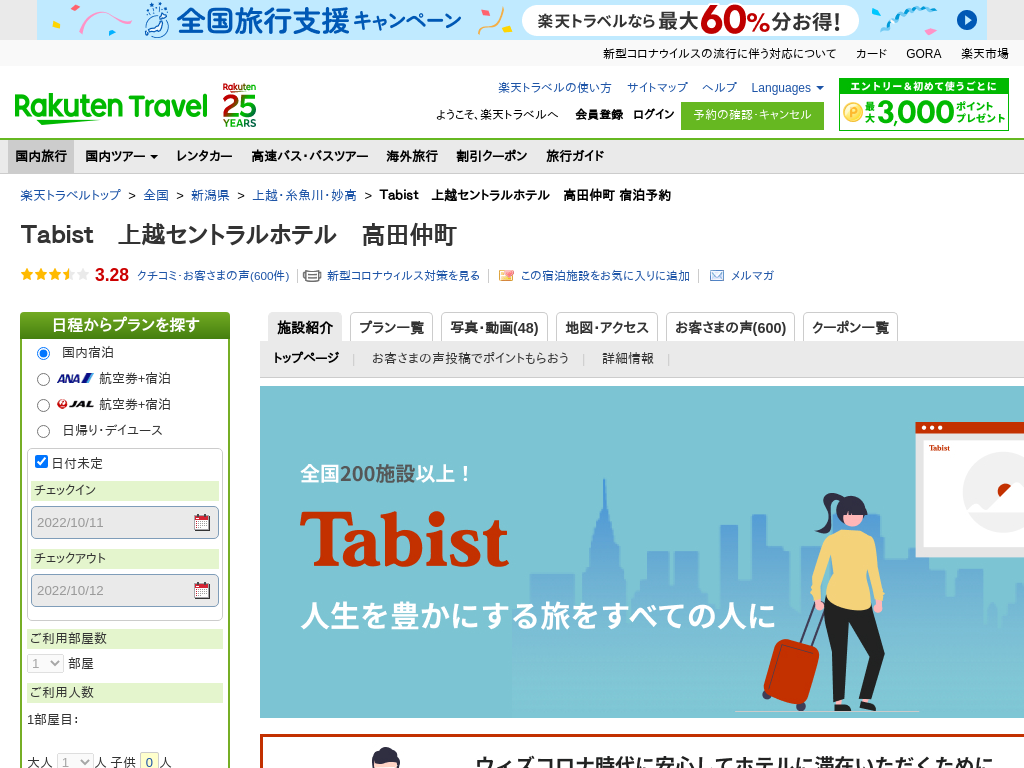Viewport: 1024px width, 768px height.
Task: Select the トップページ sub-navigation item
Action: [x=306, y=358]
